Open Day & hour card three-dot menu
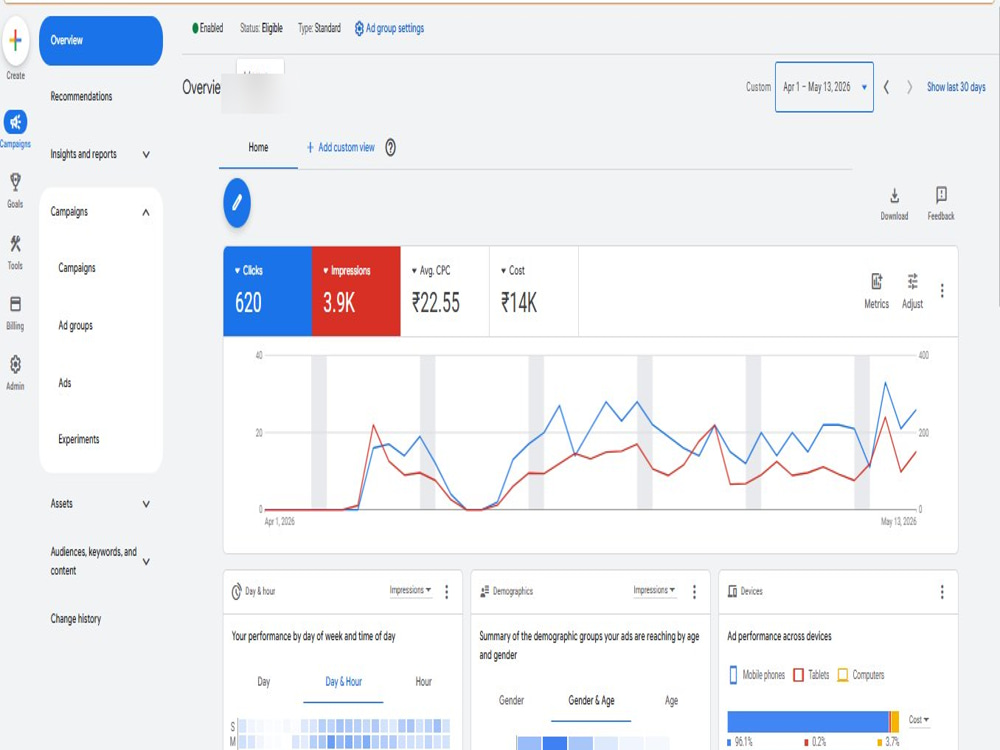The width and height of the screenshot is (1000, 750). pyautogui.click(x=446, y=592)
